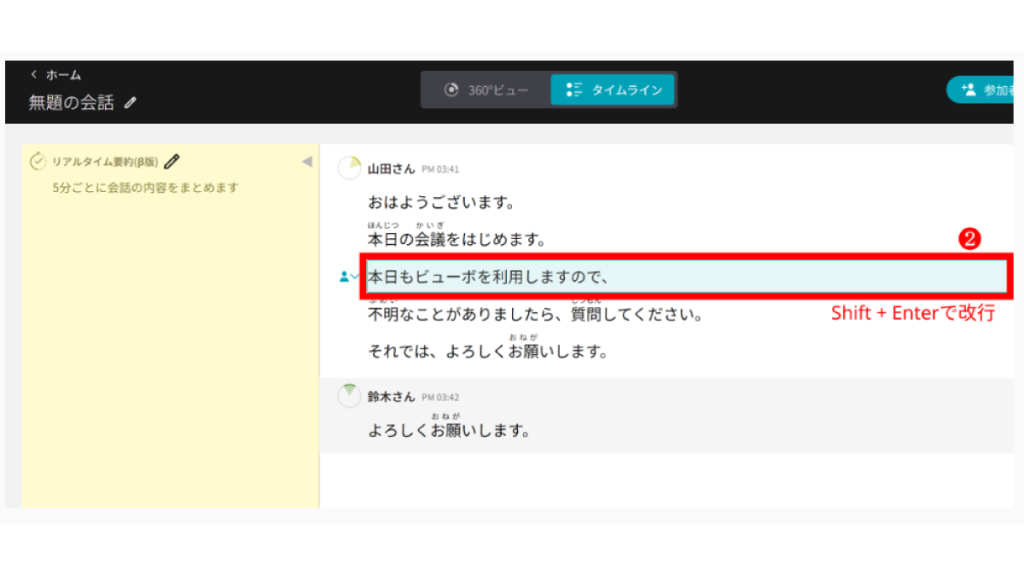
Task: Open speaker dropdown chevron on the edited line
Action: (x=356, y=277)
